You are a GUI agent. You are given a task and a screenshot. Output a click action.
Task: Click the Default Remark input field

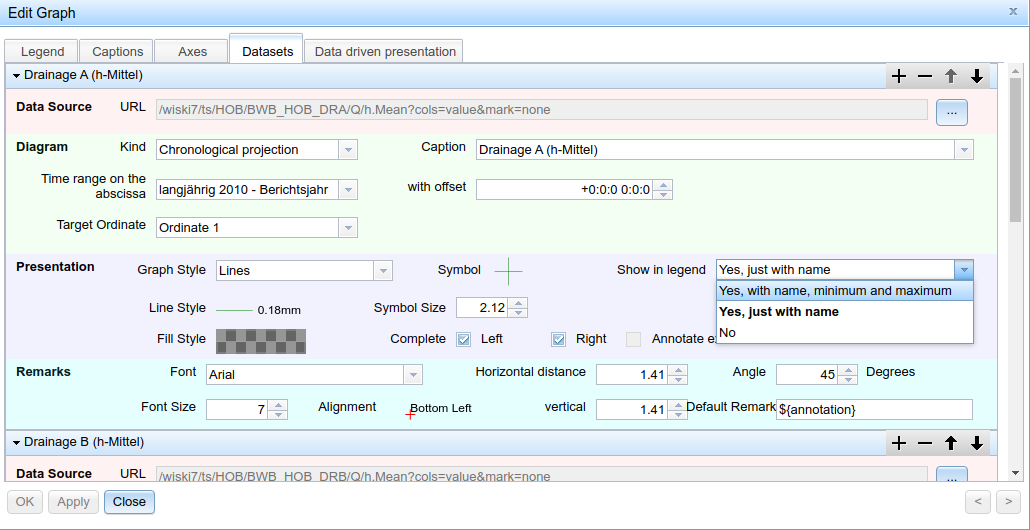tap(874, 410)
